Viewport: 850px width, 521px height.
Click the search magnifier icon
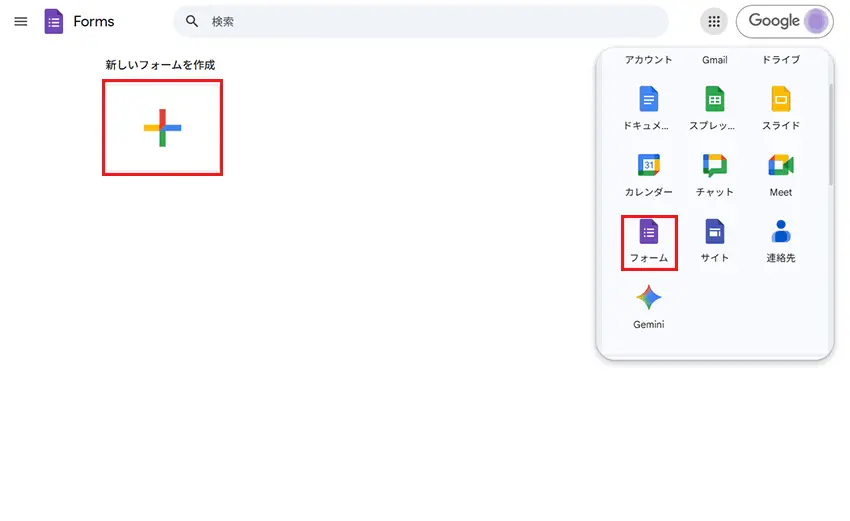click(192, 21)
